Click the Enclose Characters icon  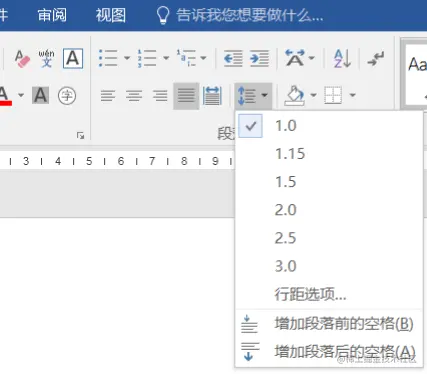coord(67,96)
